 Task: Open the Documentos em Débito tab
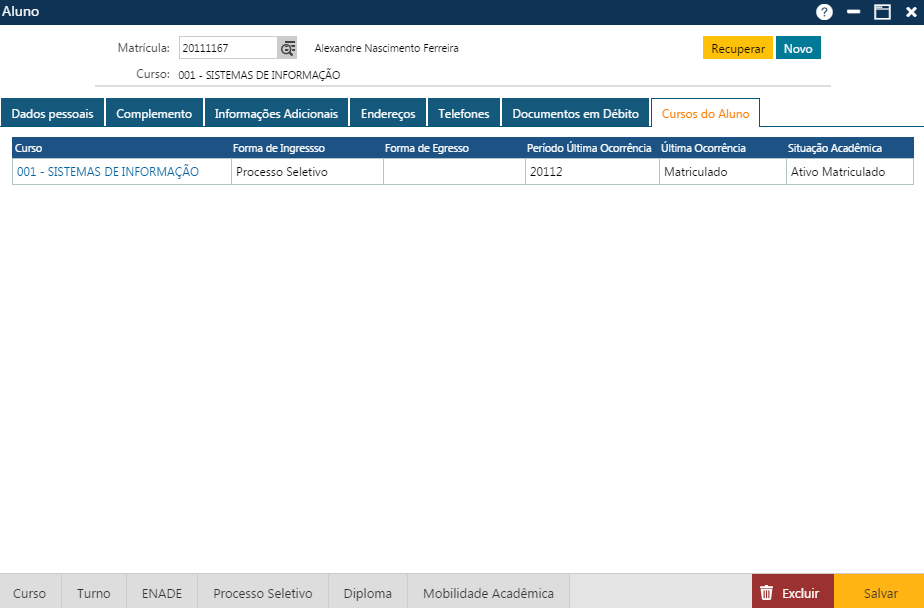click(x=575, y=113)
